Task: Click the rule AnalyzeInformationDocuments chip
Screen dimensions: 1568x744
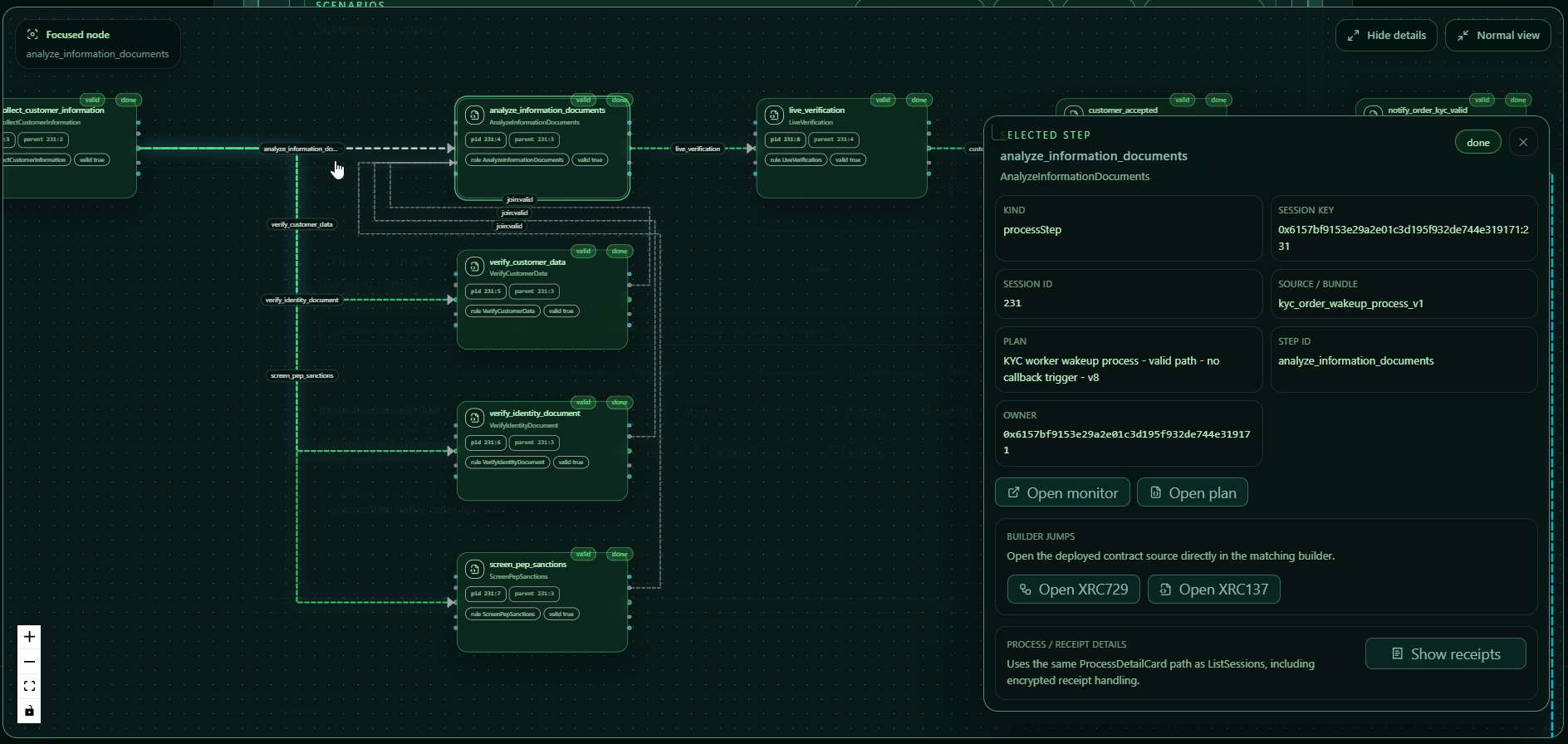Action: [517, 159]
